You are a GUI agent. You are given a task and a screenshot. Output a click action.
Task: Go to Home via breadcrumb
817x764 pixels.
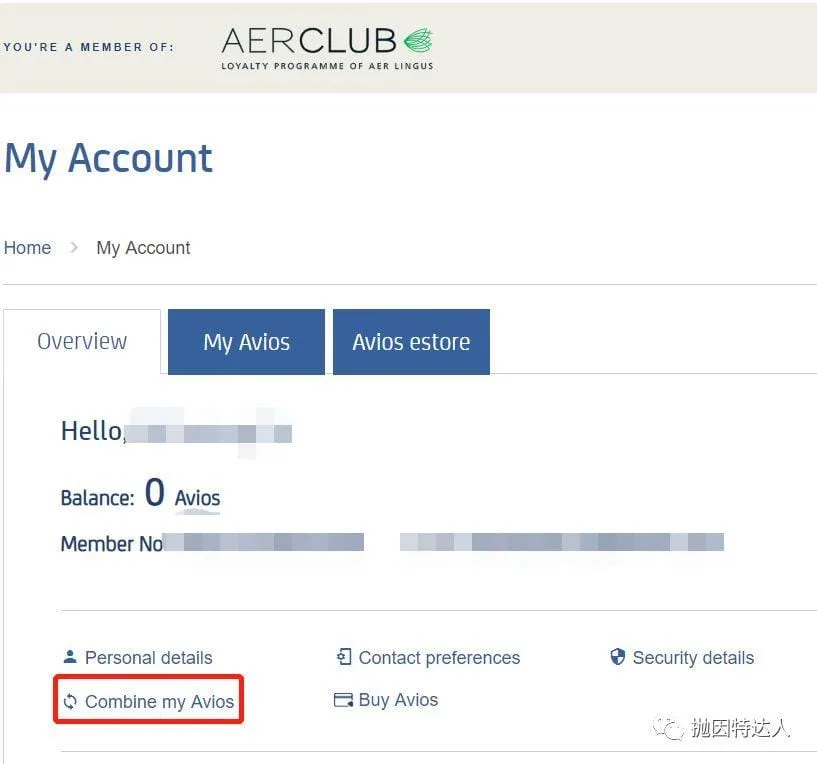[28, 248]
